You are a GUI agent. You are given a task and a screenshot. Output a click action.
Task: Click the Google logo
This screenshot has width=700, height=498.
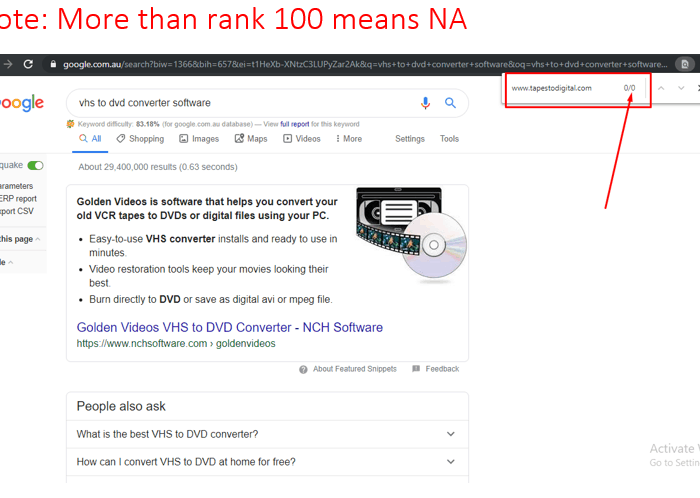pyautogui.click(x=21, y=104)
